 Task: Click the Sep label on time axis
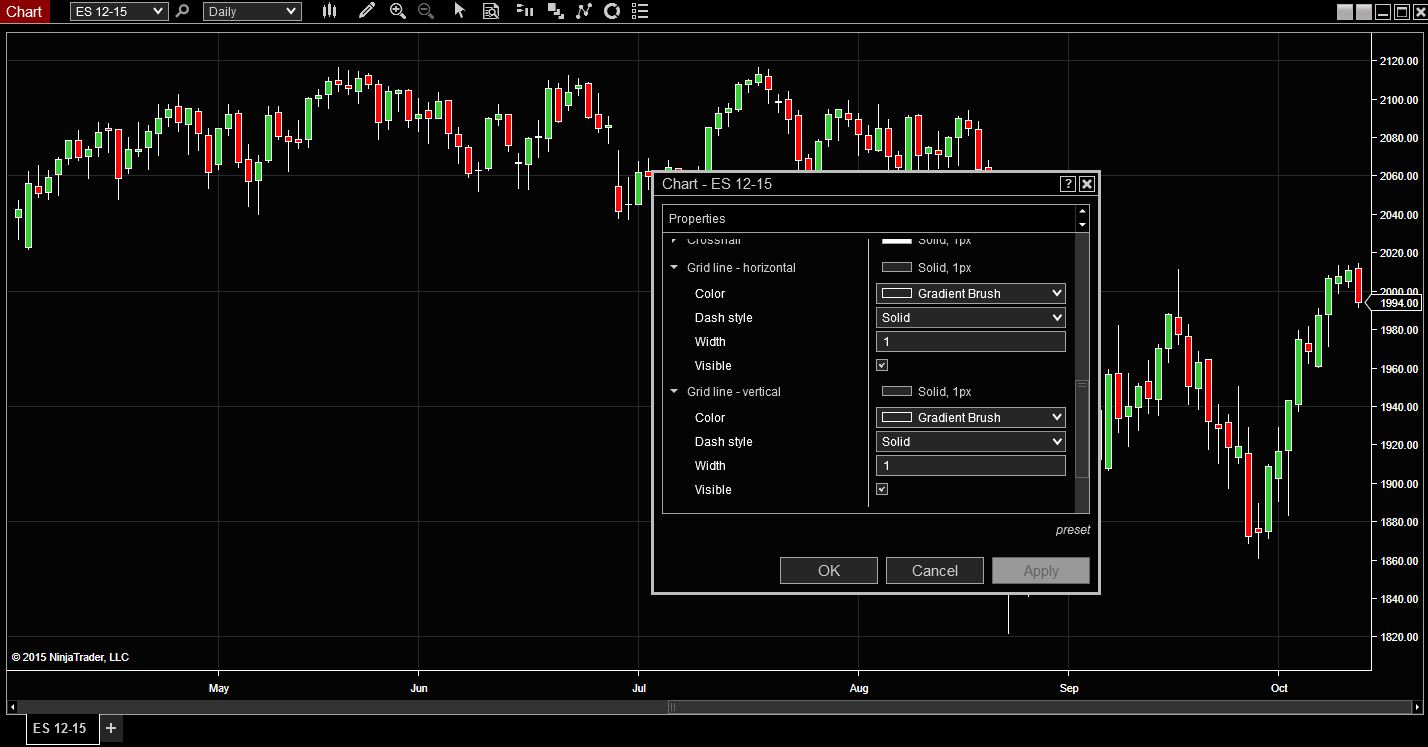pos(1069,688)
